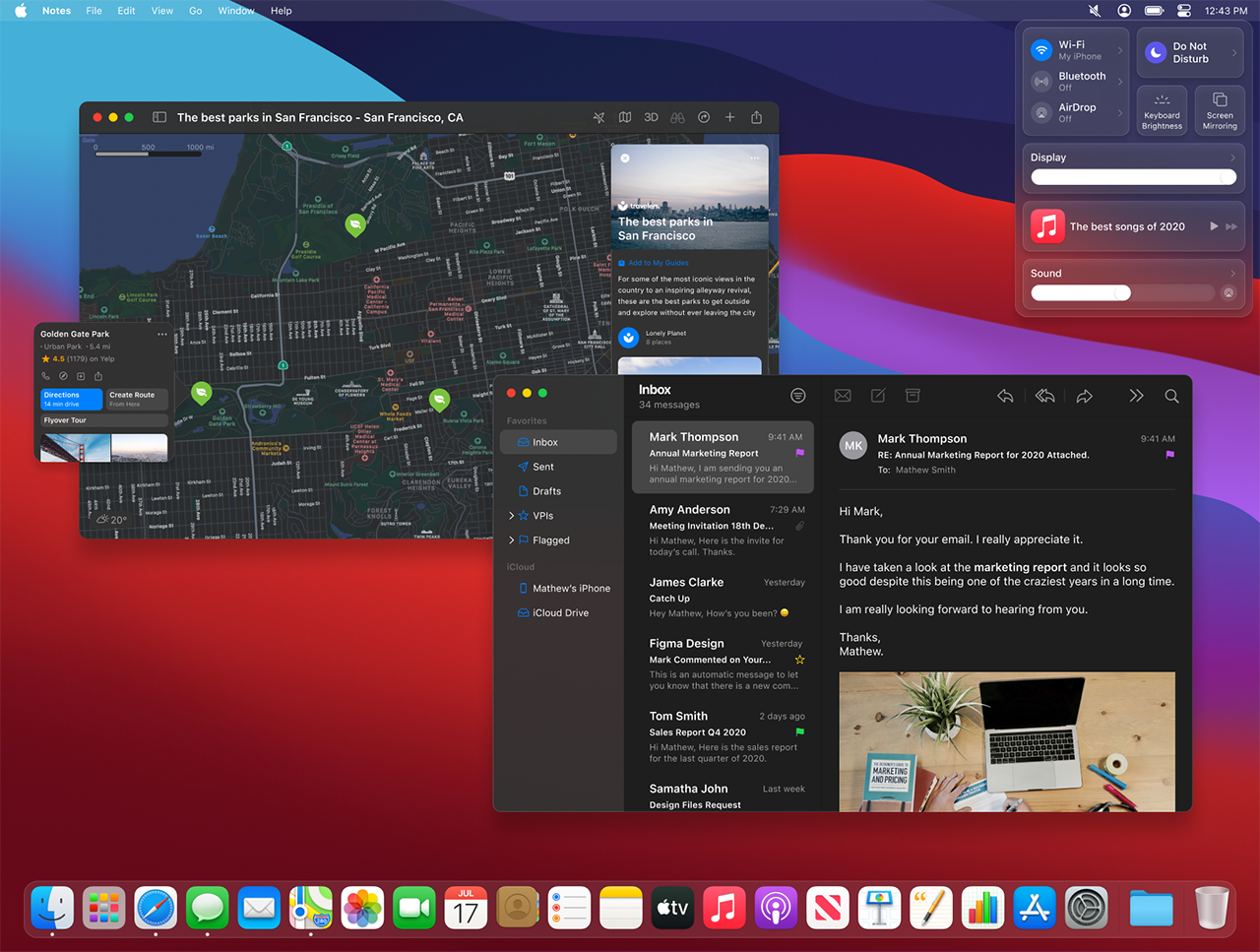
Task: Expand the VIPs mailbox group
Action: pyautogui.click(x=511, y=516)
